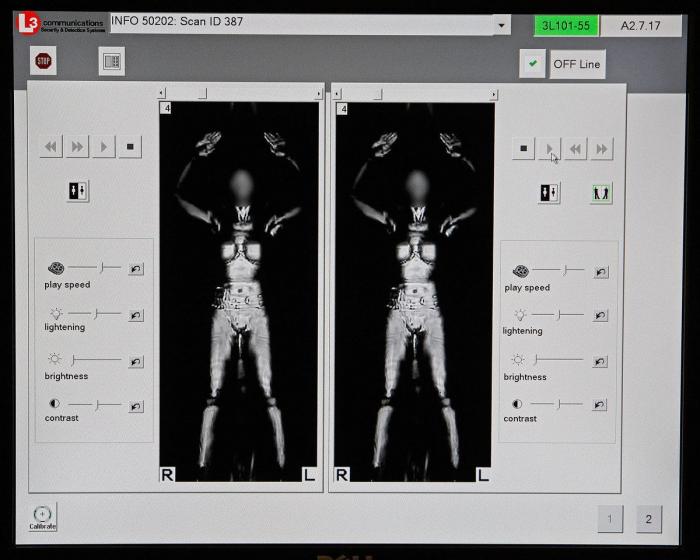700x560 pixels.
Task: Click the layout grid icon beside STOP
Action: [x=112, y=61]
